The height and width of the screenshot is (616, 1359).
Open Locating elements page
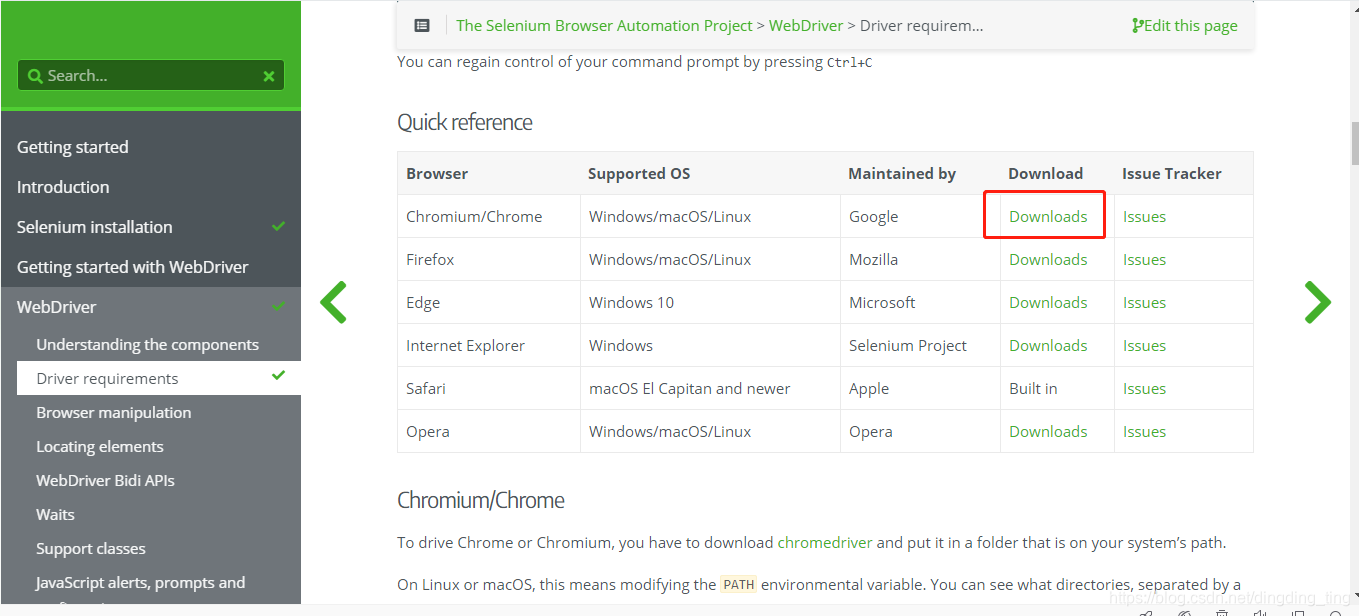[100, 447]
